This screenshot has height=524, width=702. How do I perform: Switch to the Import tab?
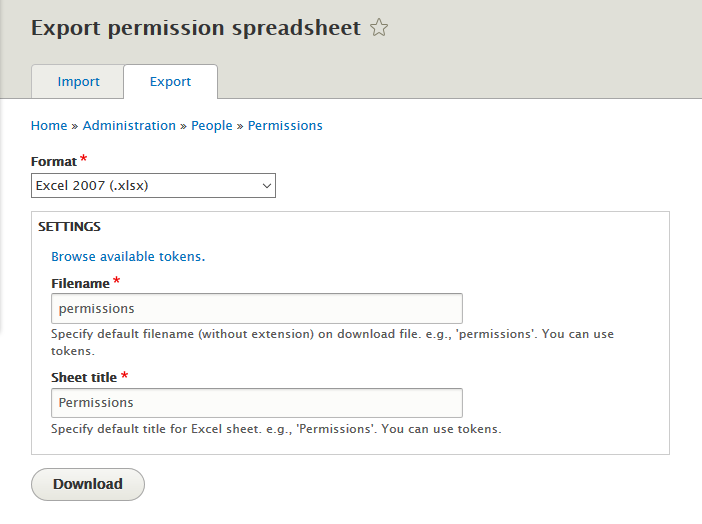click(78, 82)
